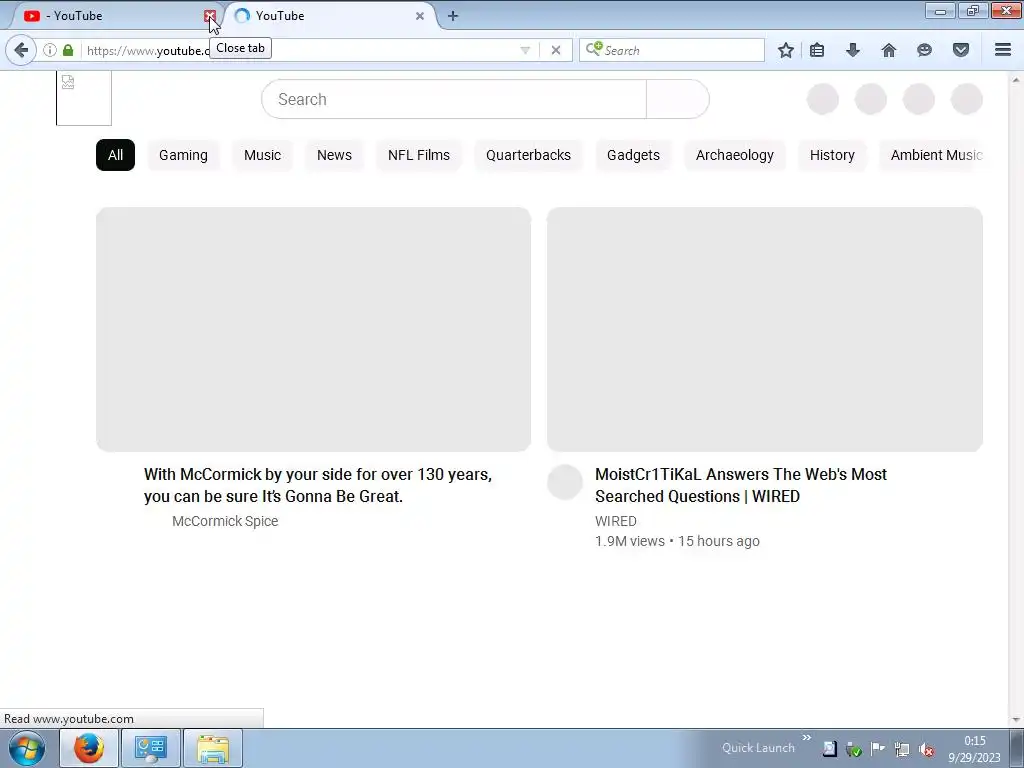Open the control panel taskbar icon
The image size is (1024, 768).
pyautogui.click(x=150, y=748)
